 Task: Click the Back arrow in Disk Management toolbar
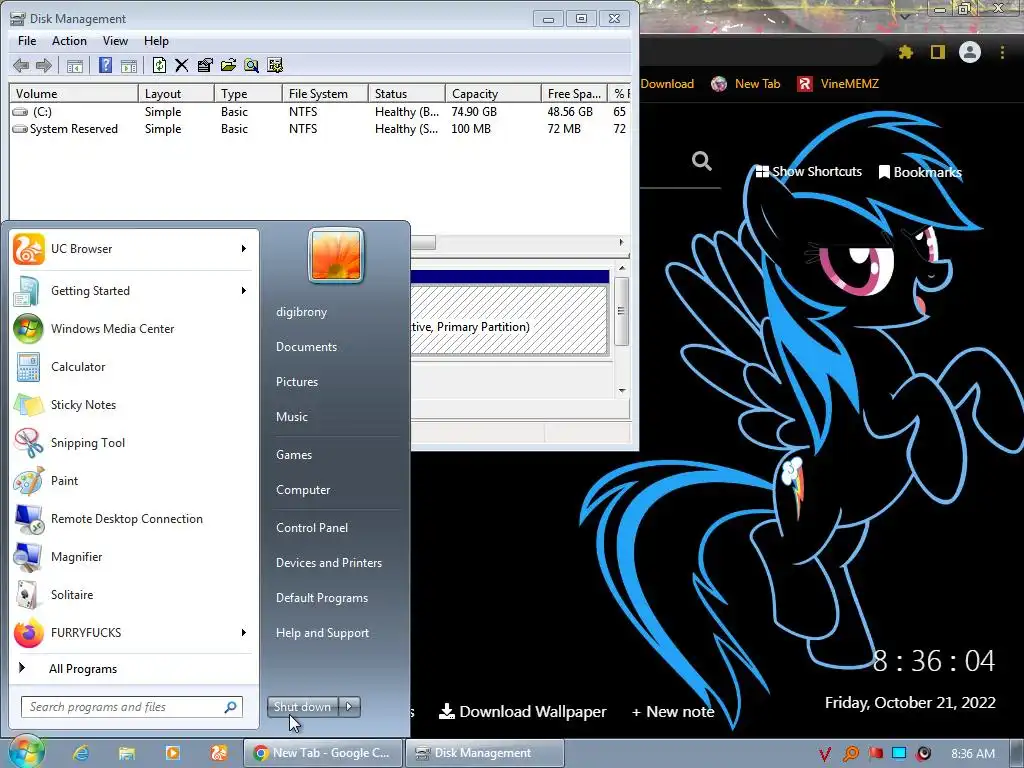click(21, 65)
